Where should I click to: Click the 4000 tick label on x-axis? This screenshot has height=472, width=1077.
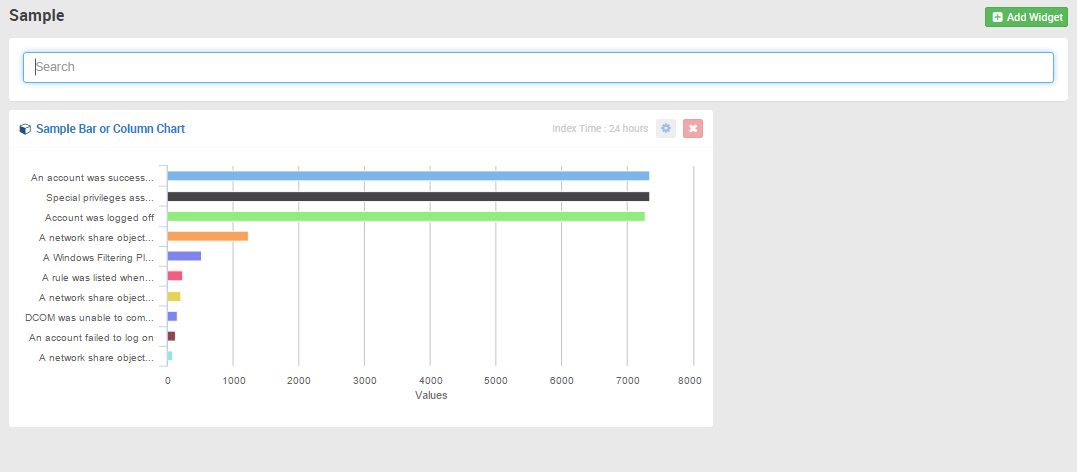click(430, 381)
